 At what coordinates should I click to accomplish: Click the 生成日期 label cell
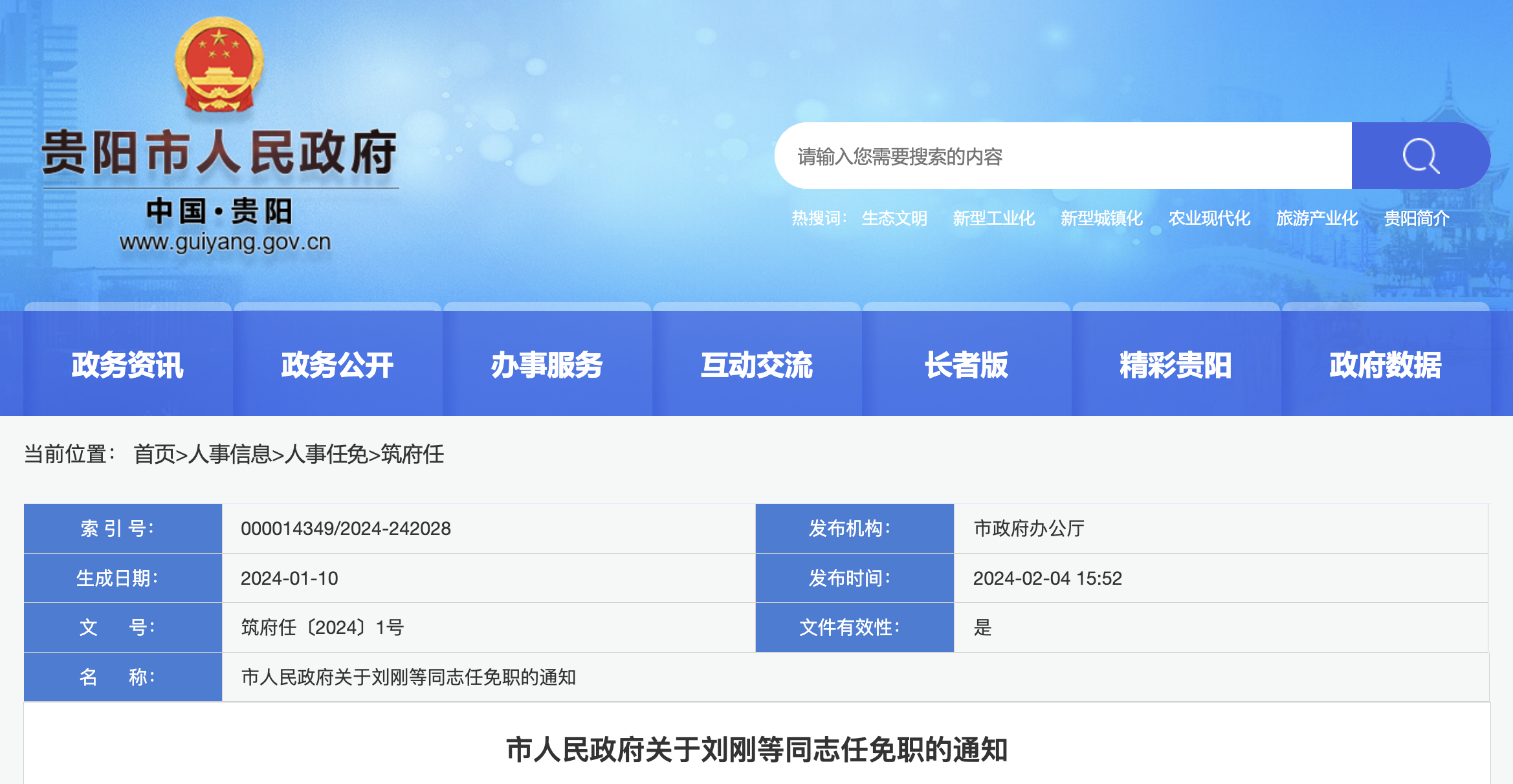click(123, 578)
